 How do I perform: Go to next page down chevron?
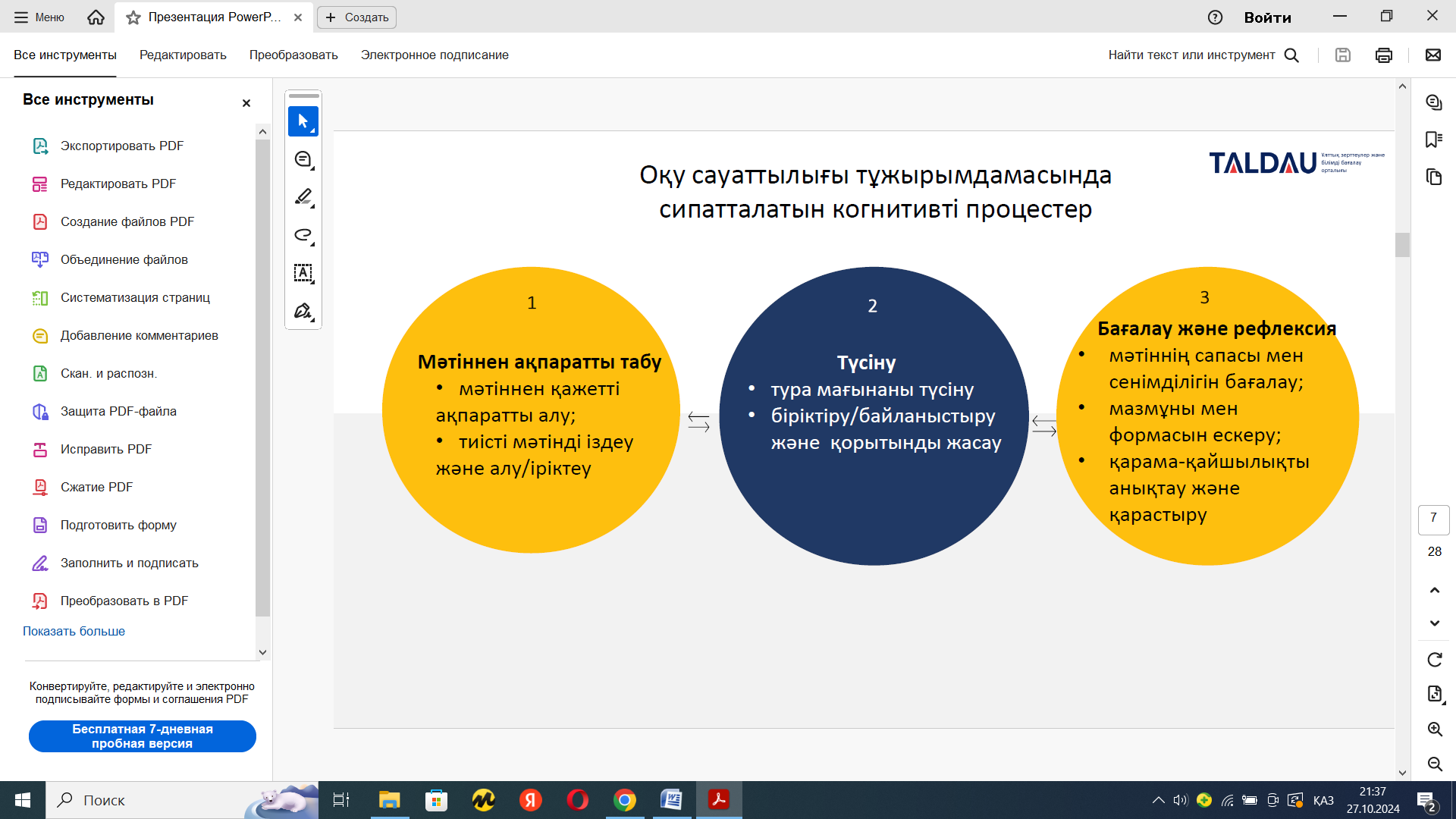[1434, 623]
